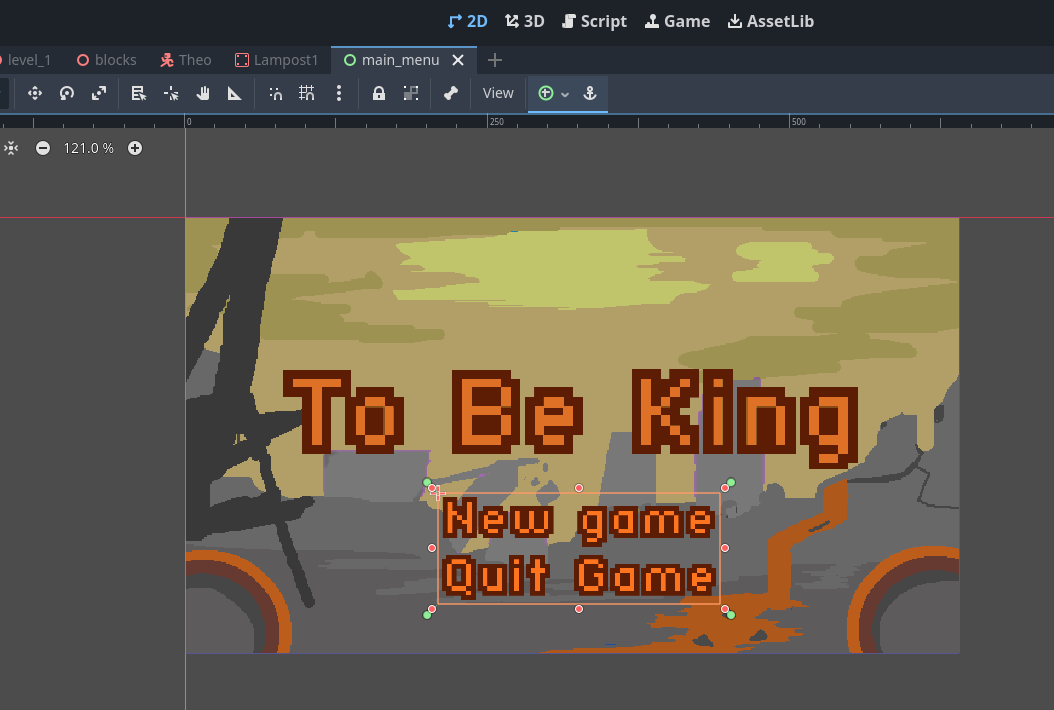Click the pivot point tool icon
This screenshot has height=710, width=1054.
(x=171, y=93)
